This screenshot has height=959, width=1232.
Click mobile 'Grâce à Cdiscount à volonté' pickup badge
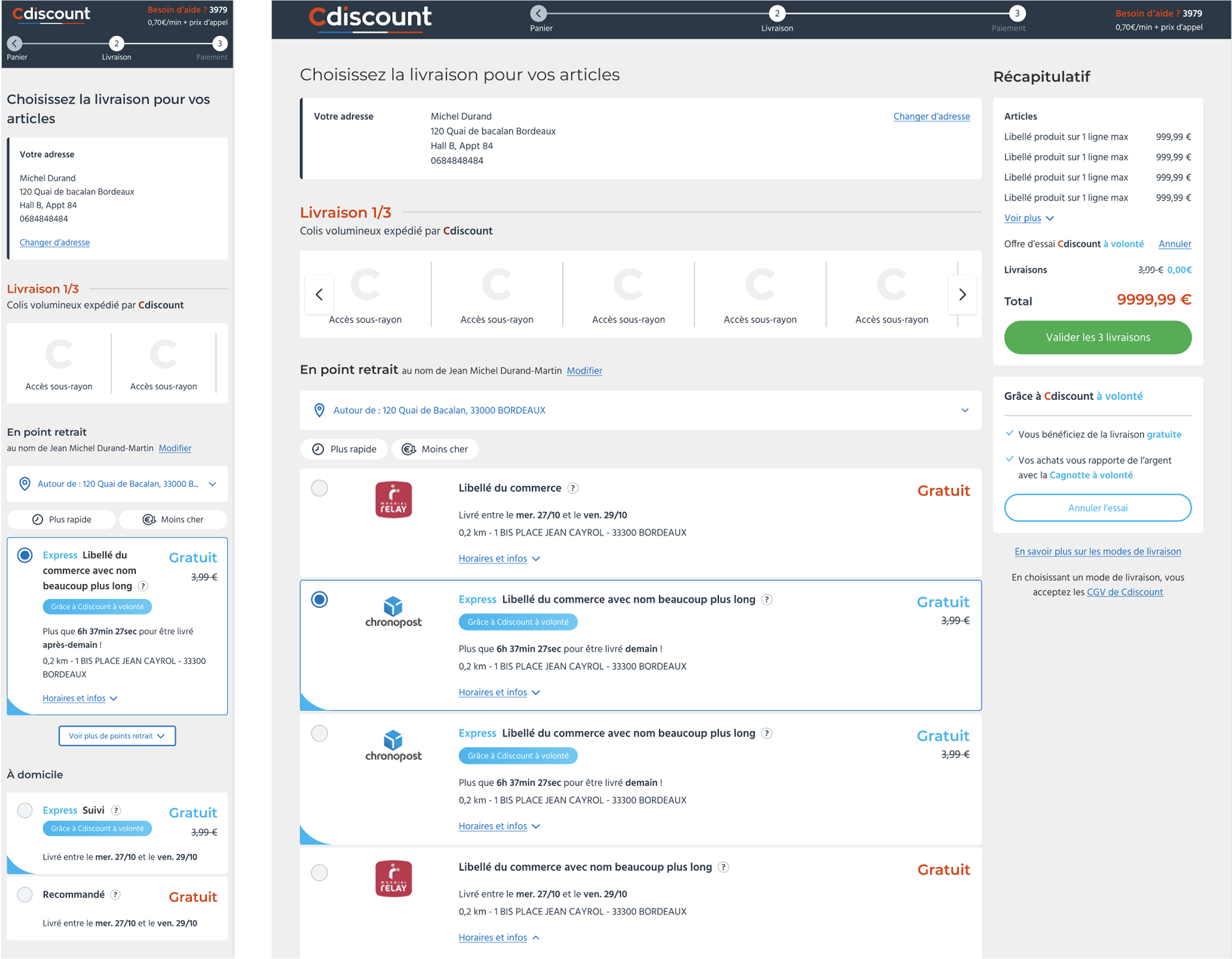tap(97, 607)
